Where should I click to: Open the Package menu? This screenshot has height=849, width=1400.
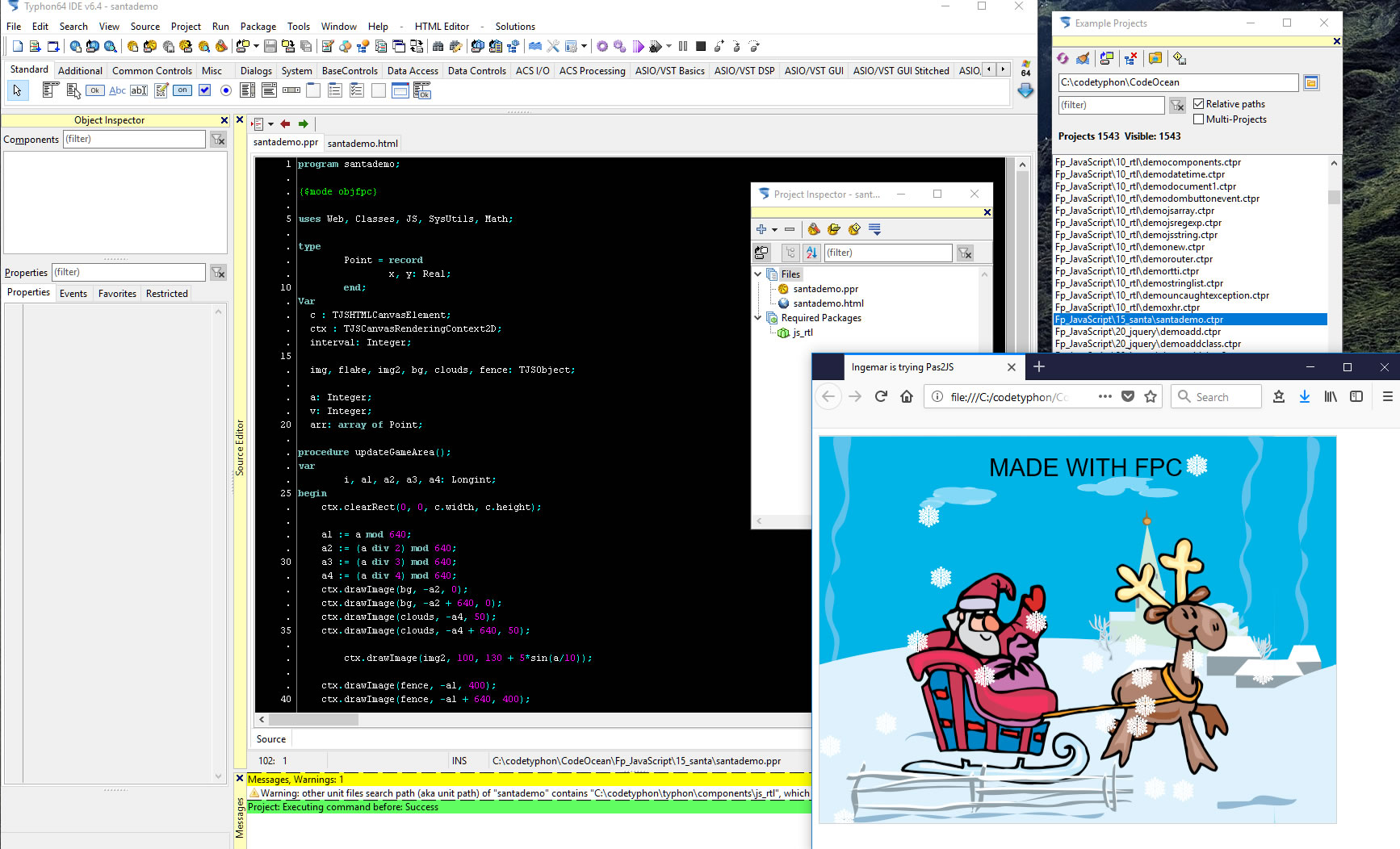coord(258,27)
